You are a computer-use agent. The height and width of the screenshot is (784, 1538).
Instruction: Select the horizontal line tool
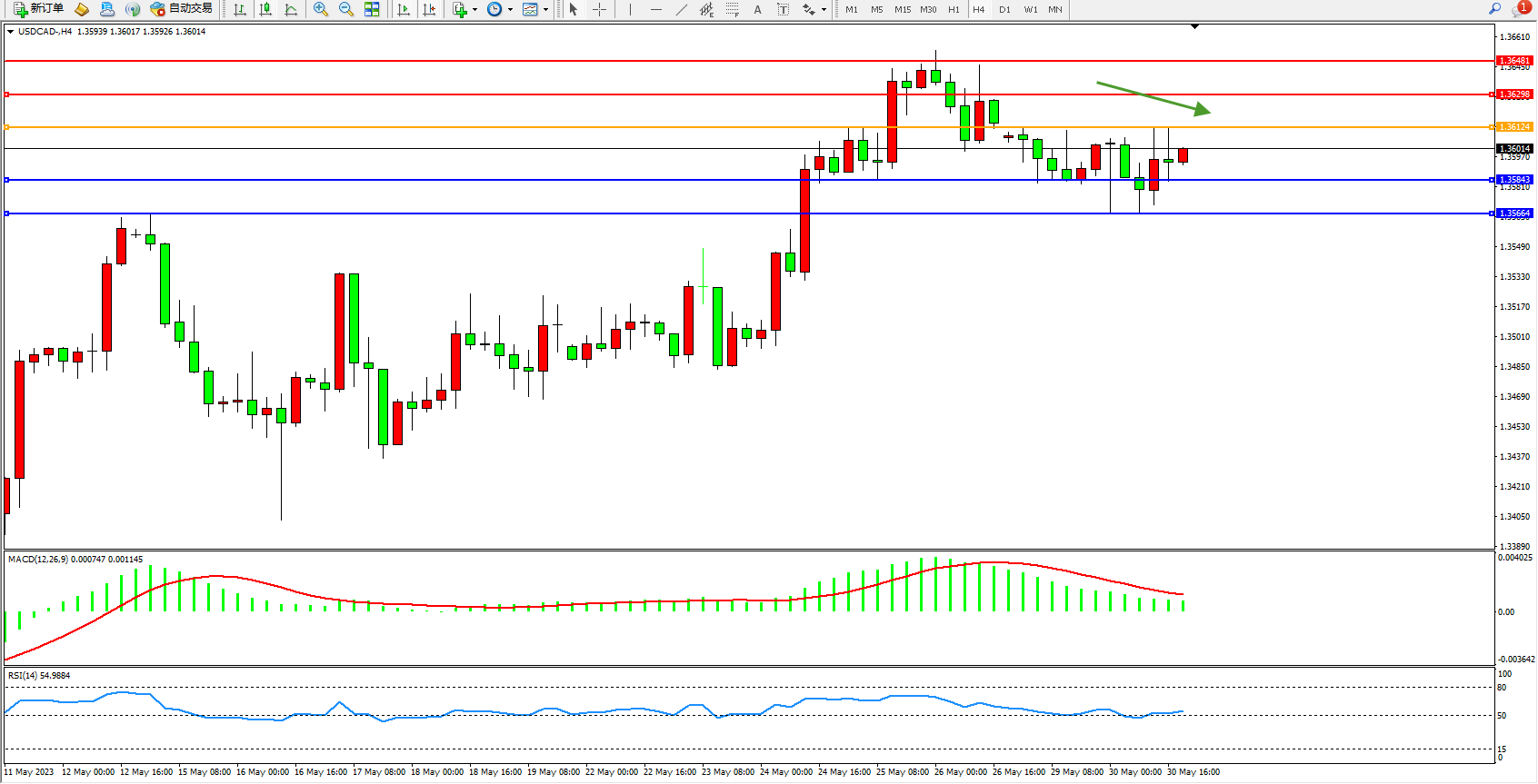click(x=655, y=9)
